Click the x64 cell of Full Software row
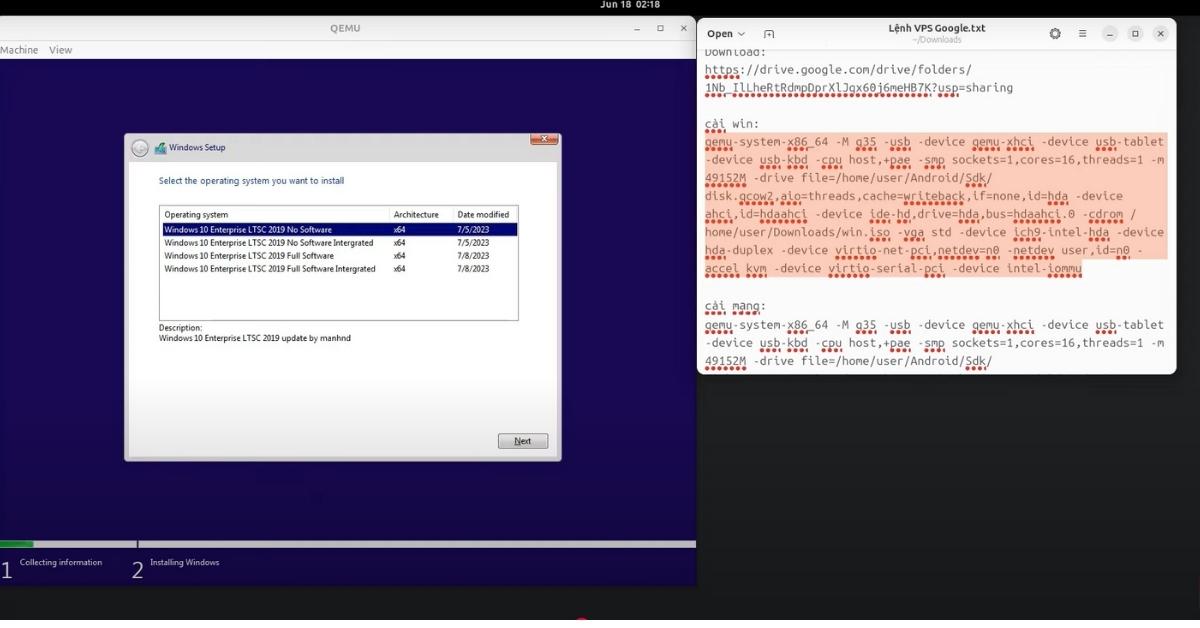The width and height of the screenshot is (1200, 628). (399, 256)
